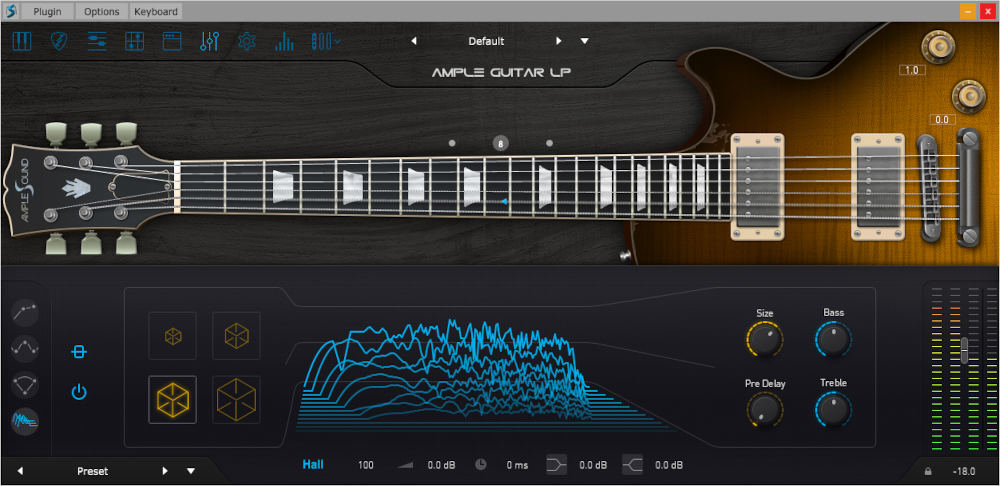The width and height of the screenshot is (1000, 486).
Task: Click the 100 size value
Action: [365, 465]
